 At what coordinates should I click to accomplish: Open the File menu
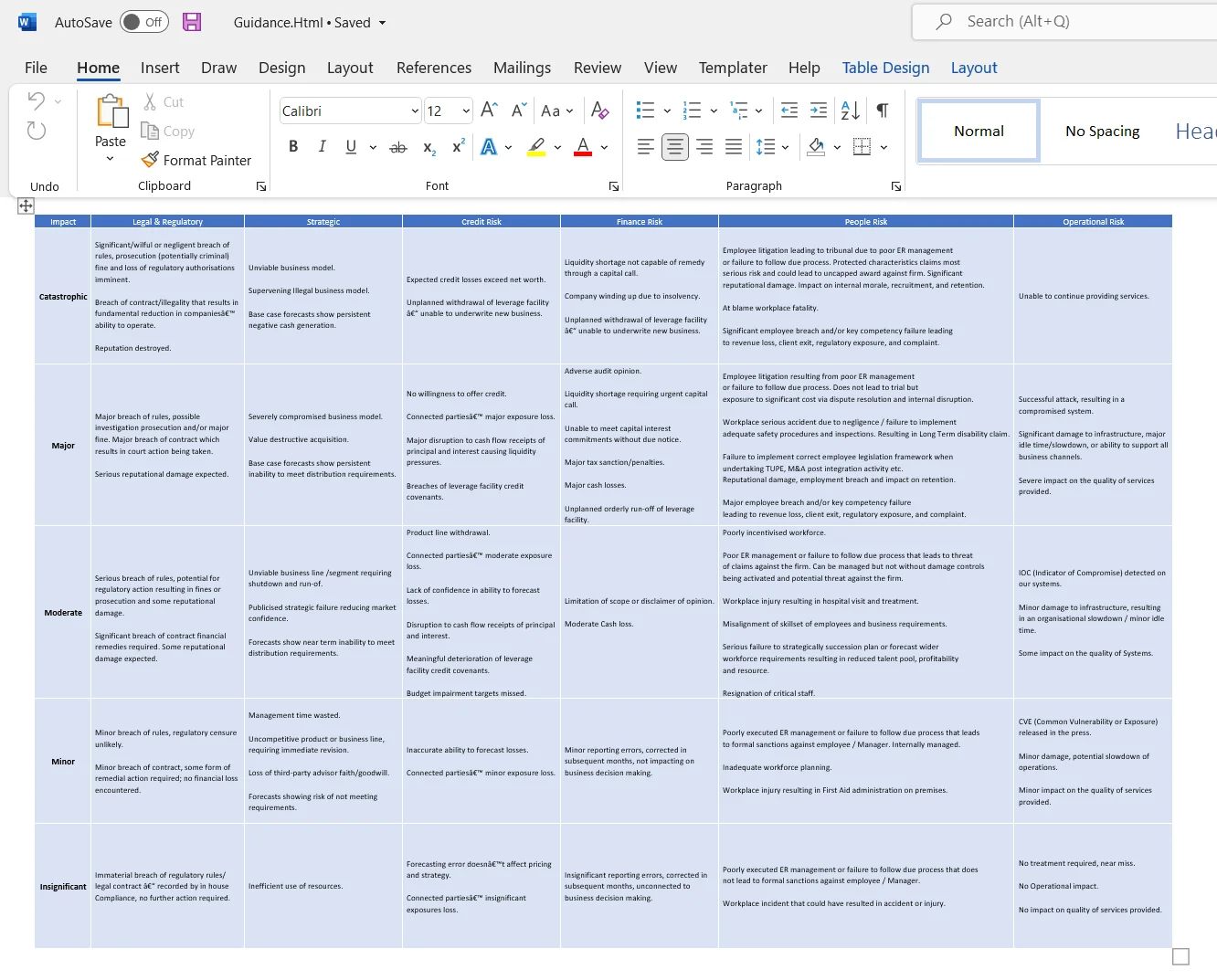[x=37, y=68]
